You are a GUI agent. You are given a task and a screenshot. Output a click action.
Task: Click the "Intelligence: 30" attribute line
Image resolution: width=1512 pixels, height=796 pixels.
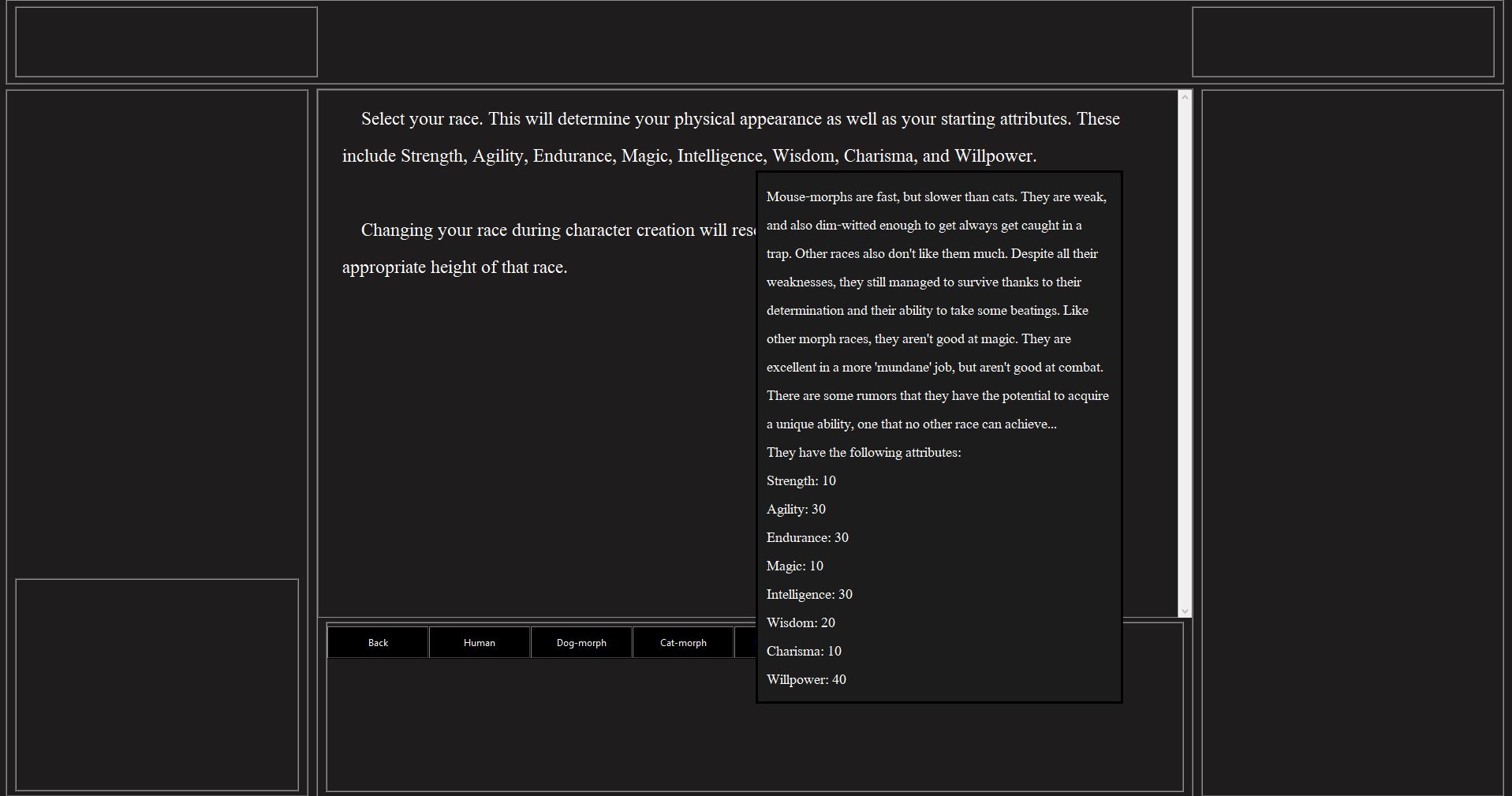click(x=809, y=594)
